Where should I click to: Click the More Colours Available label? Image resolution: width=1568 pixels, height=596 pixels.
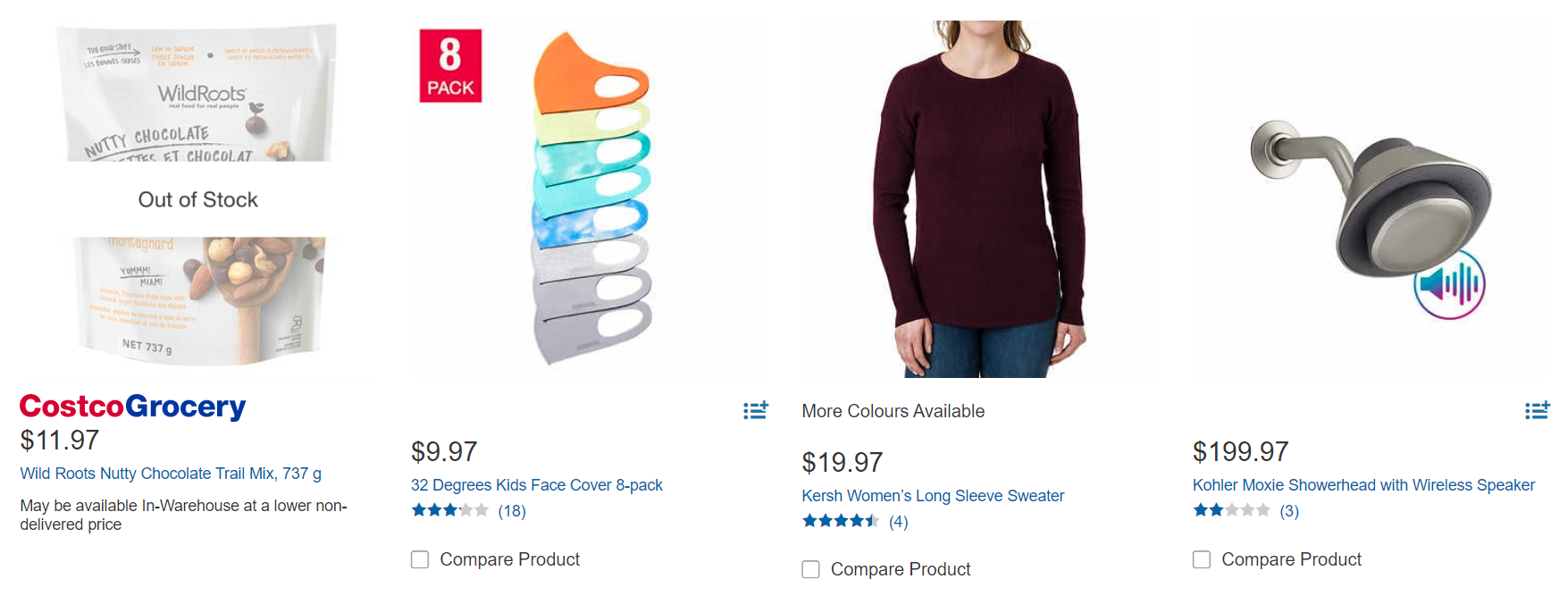click(x=893, y=411)
